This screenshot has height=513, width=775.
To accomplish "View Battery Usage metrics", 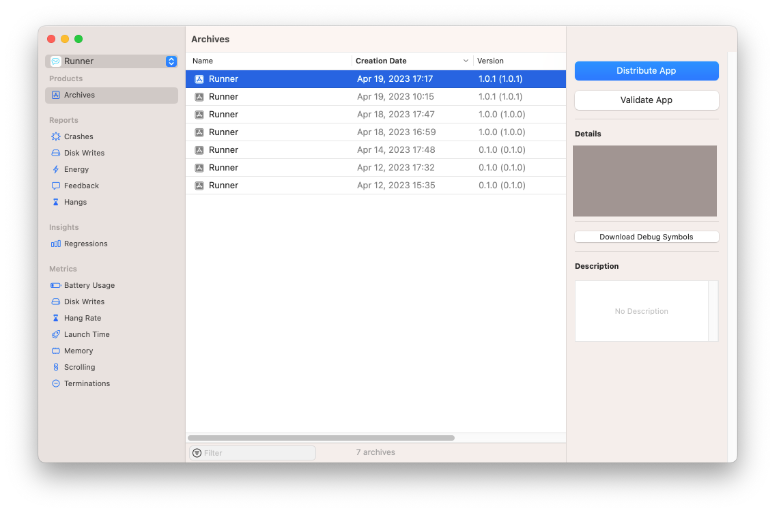I will 89,285.
